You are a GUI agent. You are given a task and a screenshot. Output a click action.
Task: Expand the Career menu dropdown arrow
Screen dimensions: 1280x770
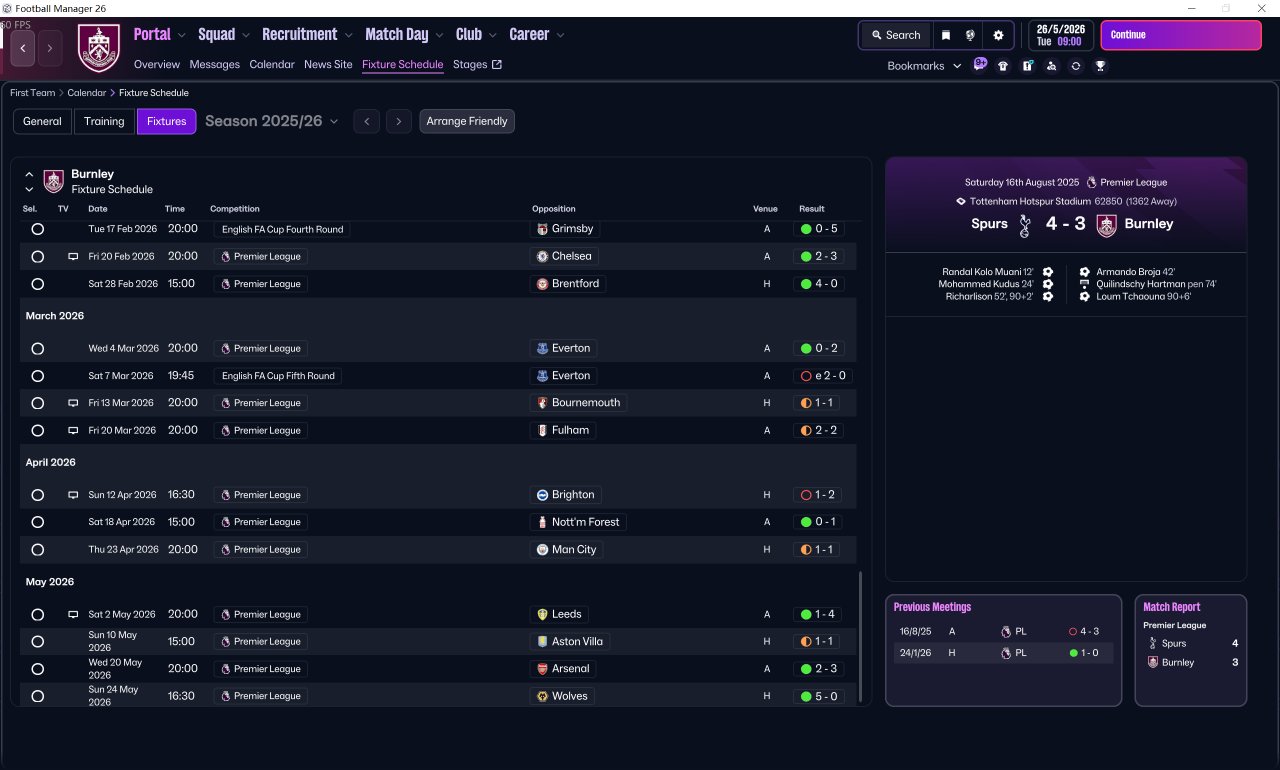coord(560,35)
